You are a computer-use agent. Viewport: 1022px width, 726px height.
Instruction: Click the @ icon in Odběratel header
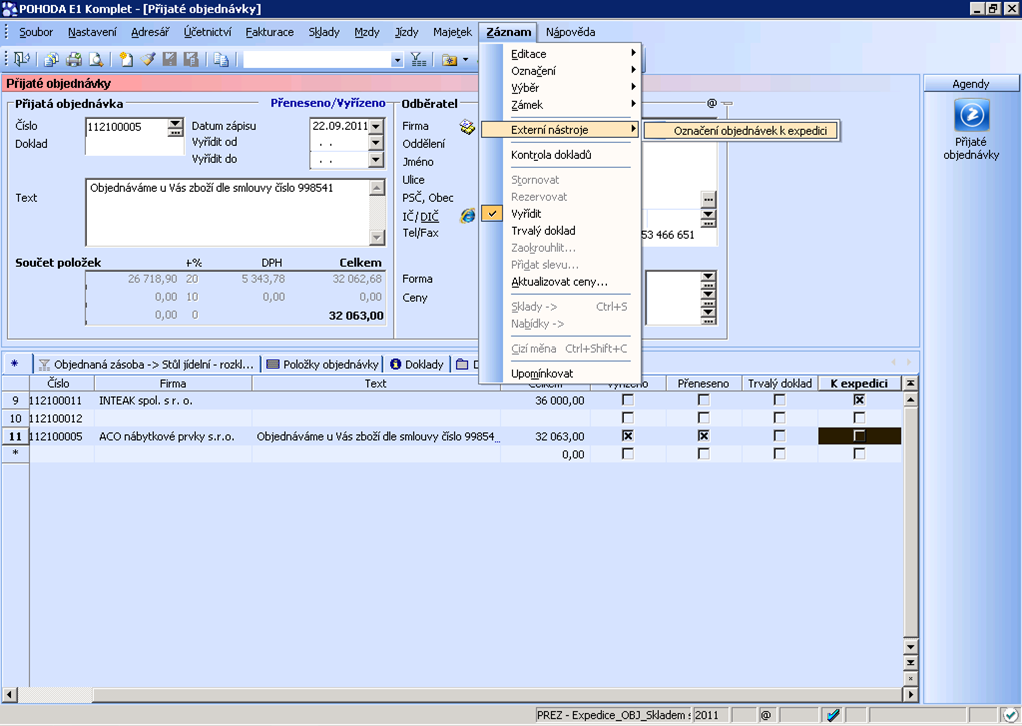point(712,103)
